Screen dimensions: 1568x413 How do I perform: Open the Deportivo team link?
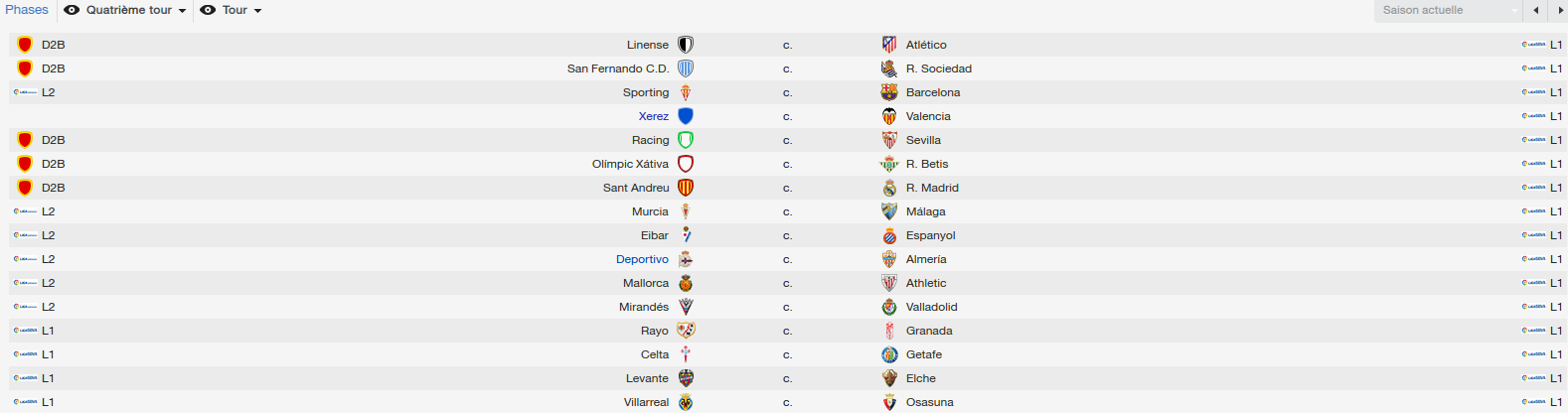[642, 259]
